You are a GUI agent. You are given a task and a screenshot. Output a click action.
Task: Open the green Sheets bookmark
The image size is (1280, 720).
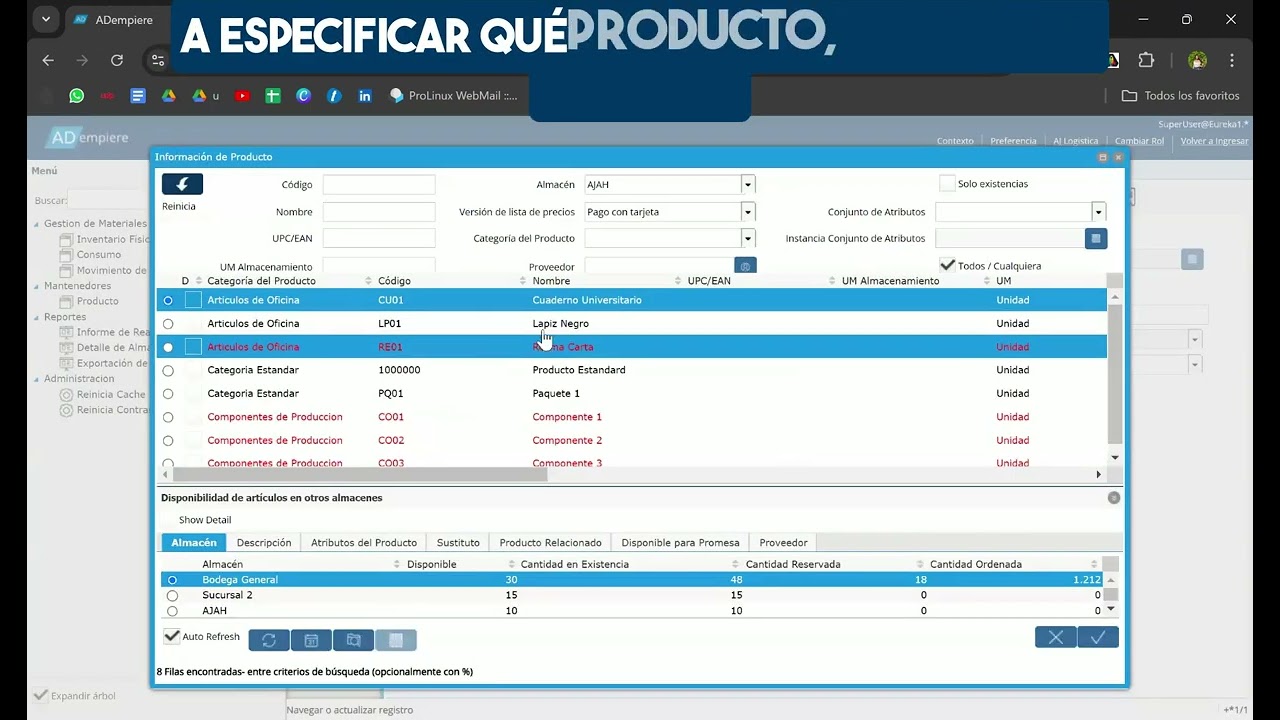tap(272, 96)
